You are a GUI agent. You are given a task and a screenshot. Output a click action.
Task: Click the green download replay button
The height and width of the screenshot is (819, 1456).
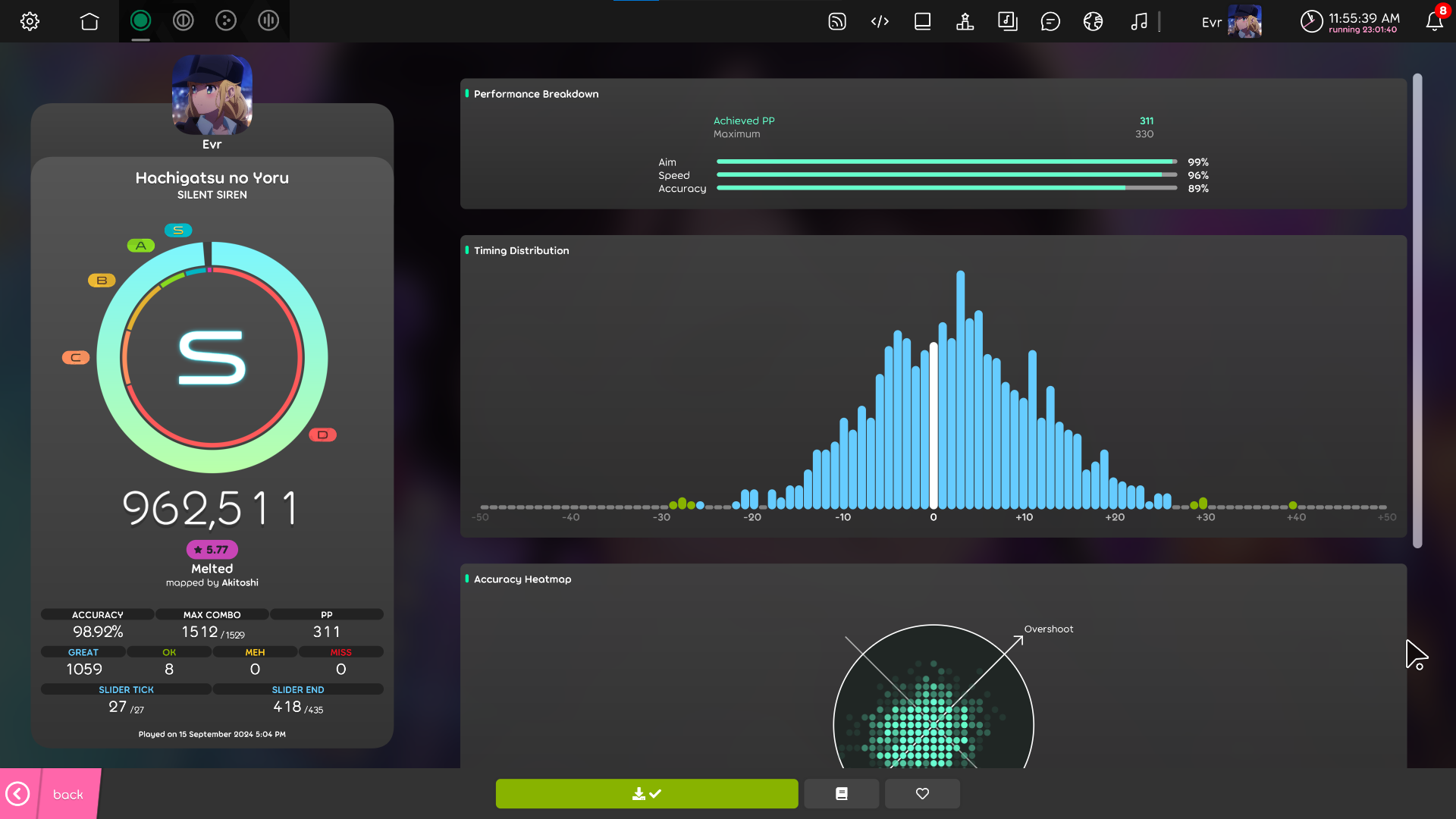[x=647, y=794]
